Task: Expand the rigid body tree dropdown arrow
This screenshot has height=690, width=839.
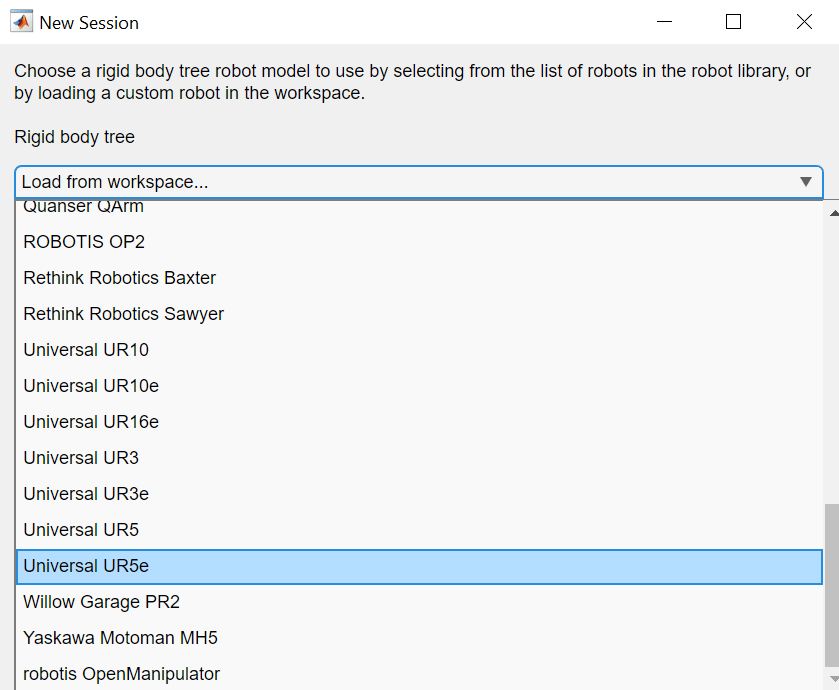Action: pyautogui.click(x=805, y=182)
